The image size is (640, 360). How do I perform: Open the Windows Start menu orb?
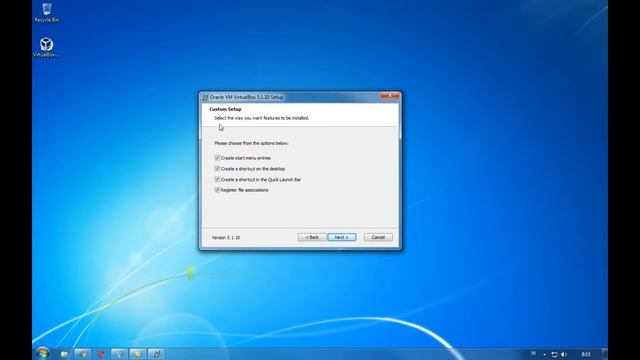coord(42,353)
